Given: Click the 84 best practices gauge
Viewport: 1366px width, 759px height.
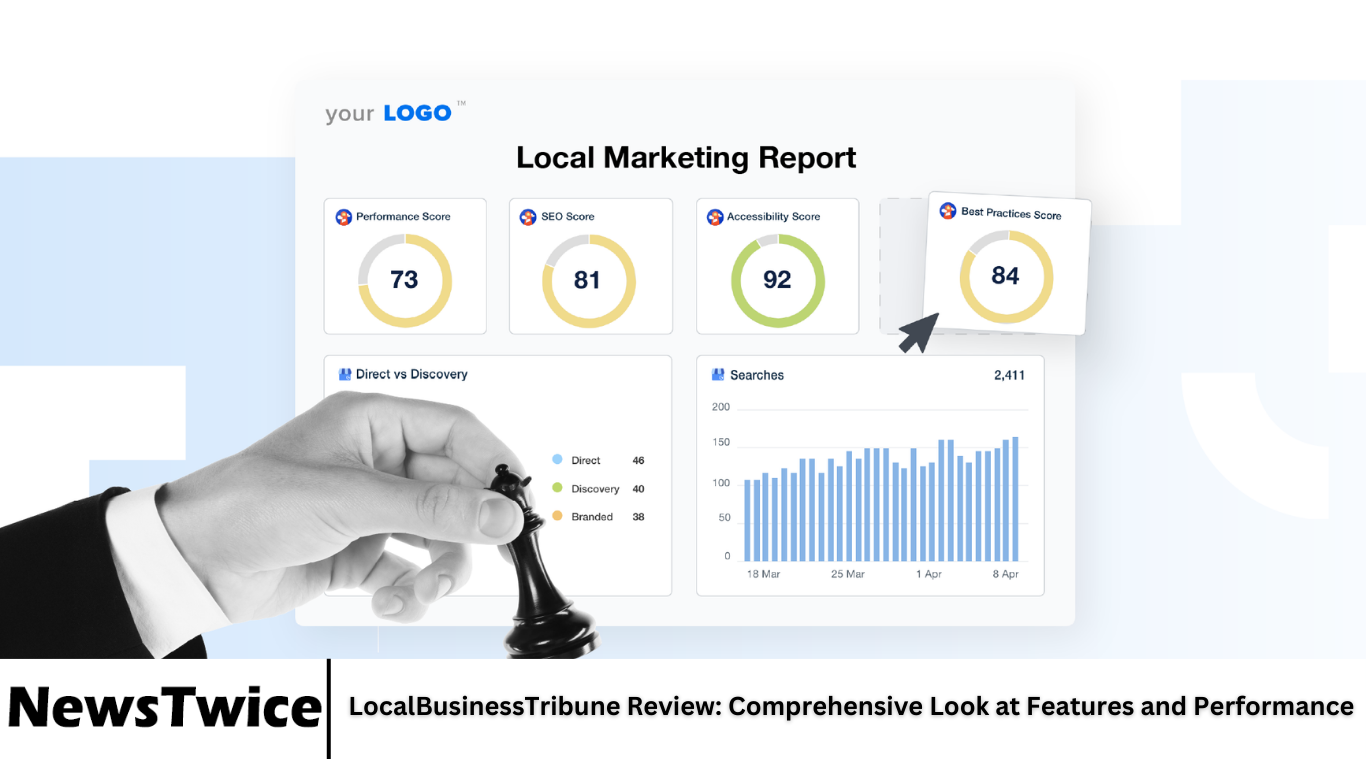Looking at the screenshot, I should pos(1005,276).
